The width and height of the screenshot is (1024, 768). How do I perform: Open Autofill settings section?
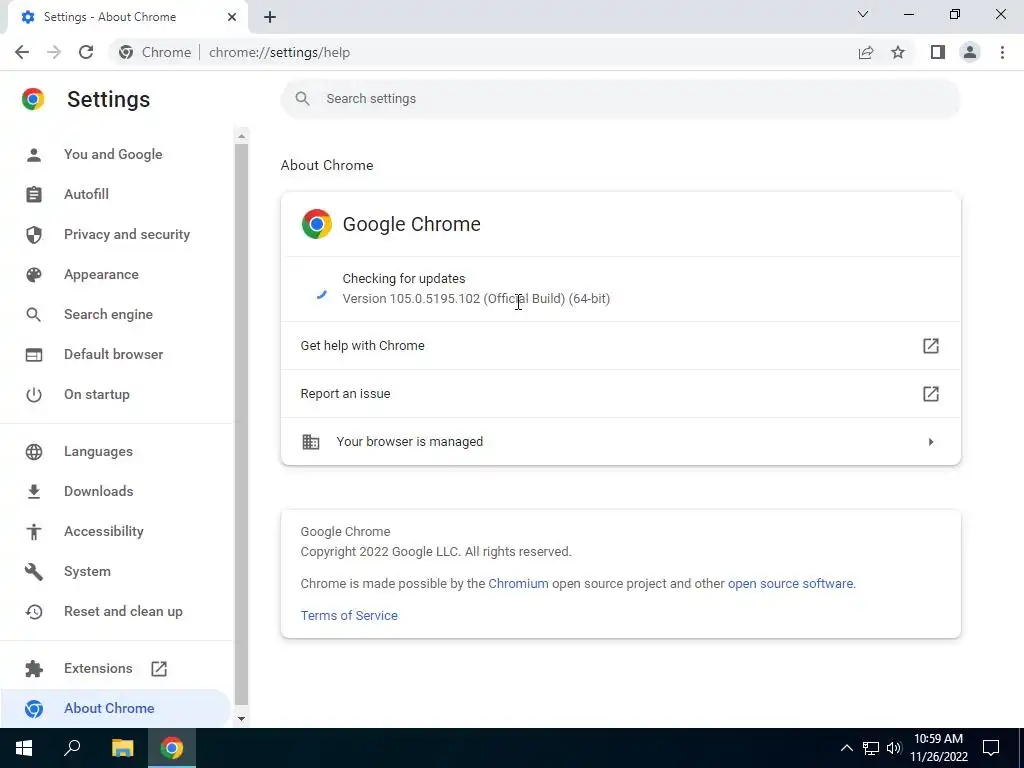(x=86, y=194)
